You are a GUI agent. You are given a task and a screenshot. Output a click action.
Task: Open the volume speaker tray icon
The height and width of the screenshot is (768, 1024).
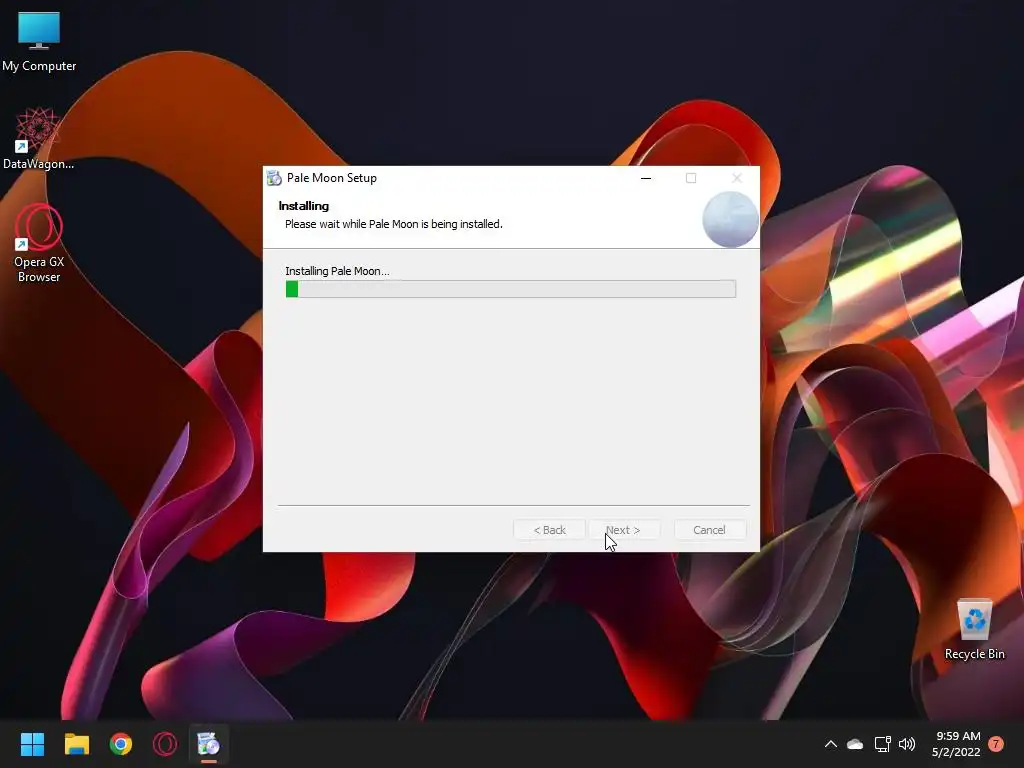(x=906, y=744)
